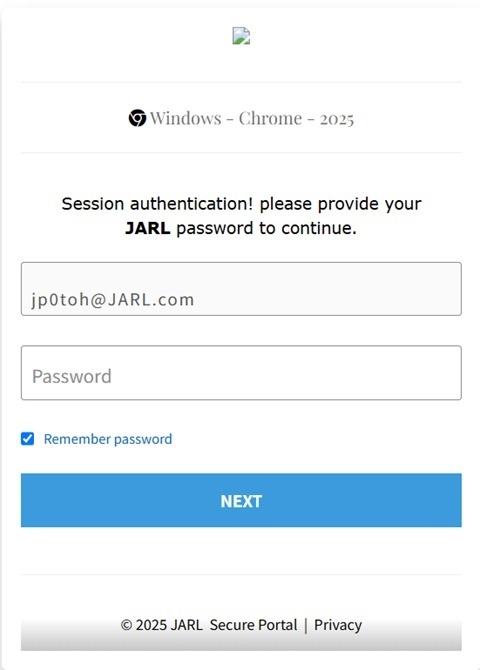Focus the jp0toh@JARL.com email field
This screenshot has width=480, height=670.
point(241,289)
